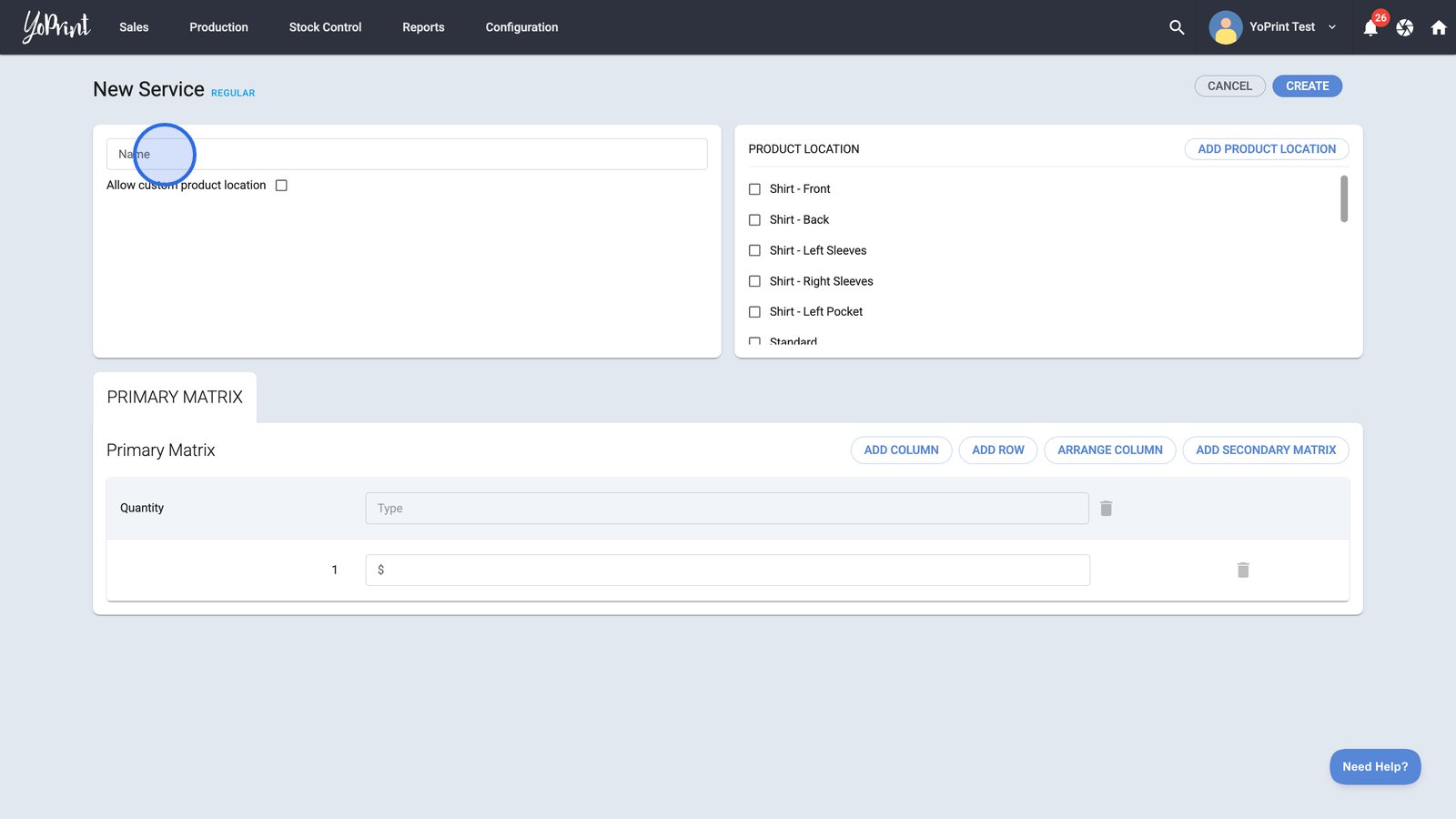Delete the Type column using trash icon
The image size is (1456, 819).
click(x=1107, y=509)
